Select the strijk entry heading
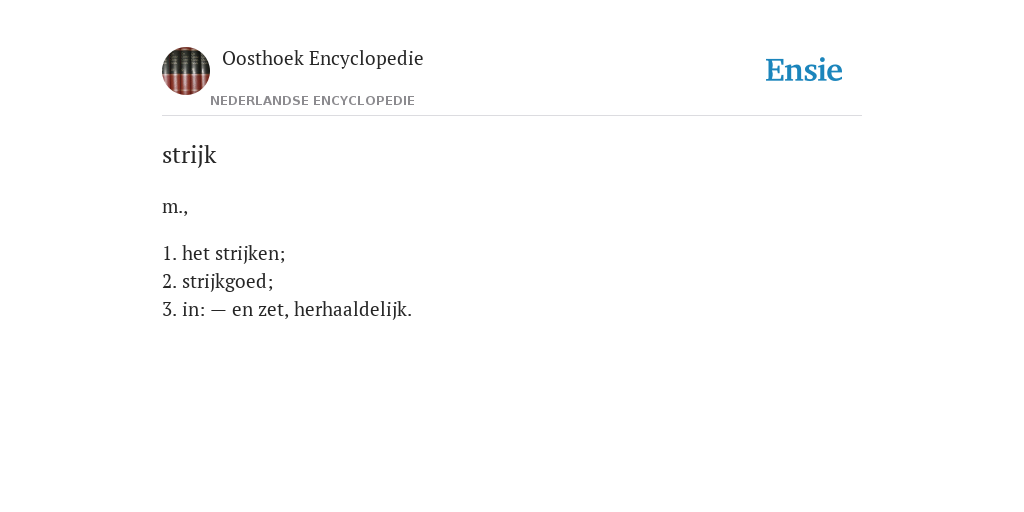The image size is (1024, 512). point(189,155)
